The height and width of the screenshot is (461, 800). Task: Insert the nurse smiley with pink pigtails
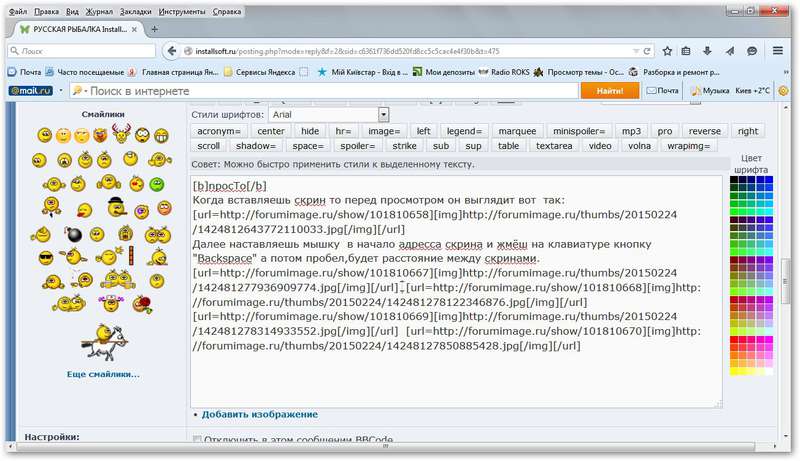[111, 303]
